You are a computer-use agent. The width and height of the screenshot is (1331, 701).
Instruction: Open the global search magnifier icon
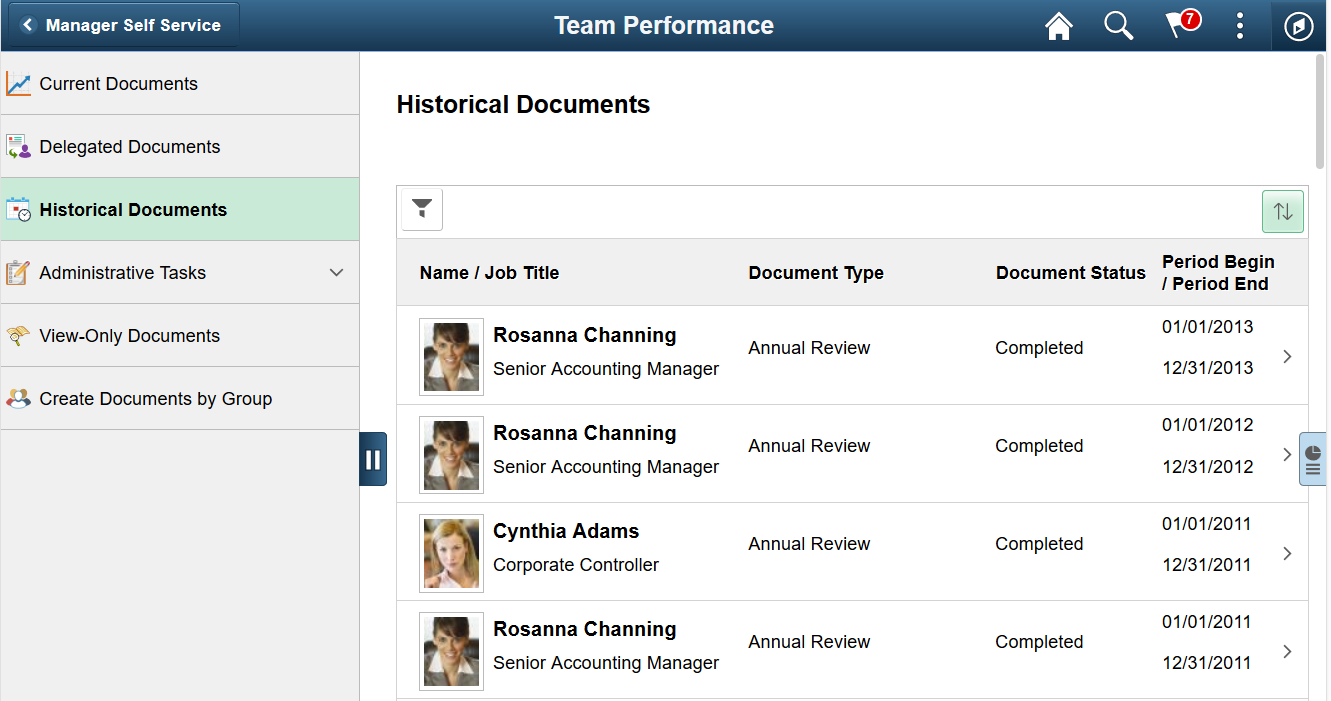pos(1118,26)
